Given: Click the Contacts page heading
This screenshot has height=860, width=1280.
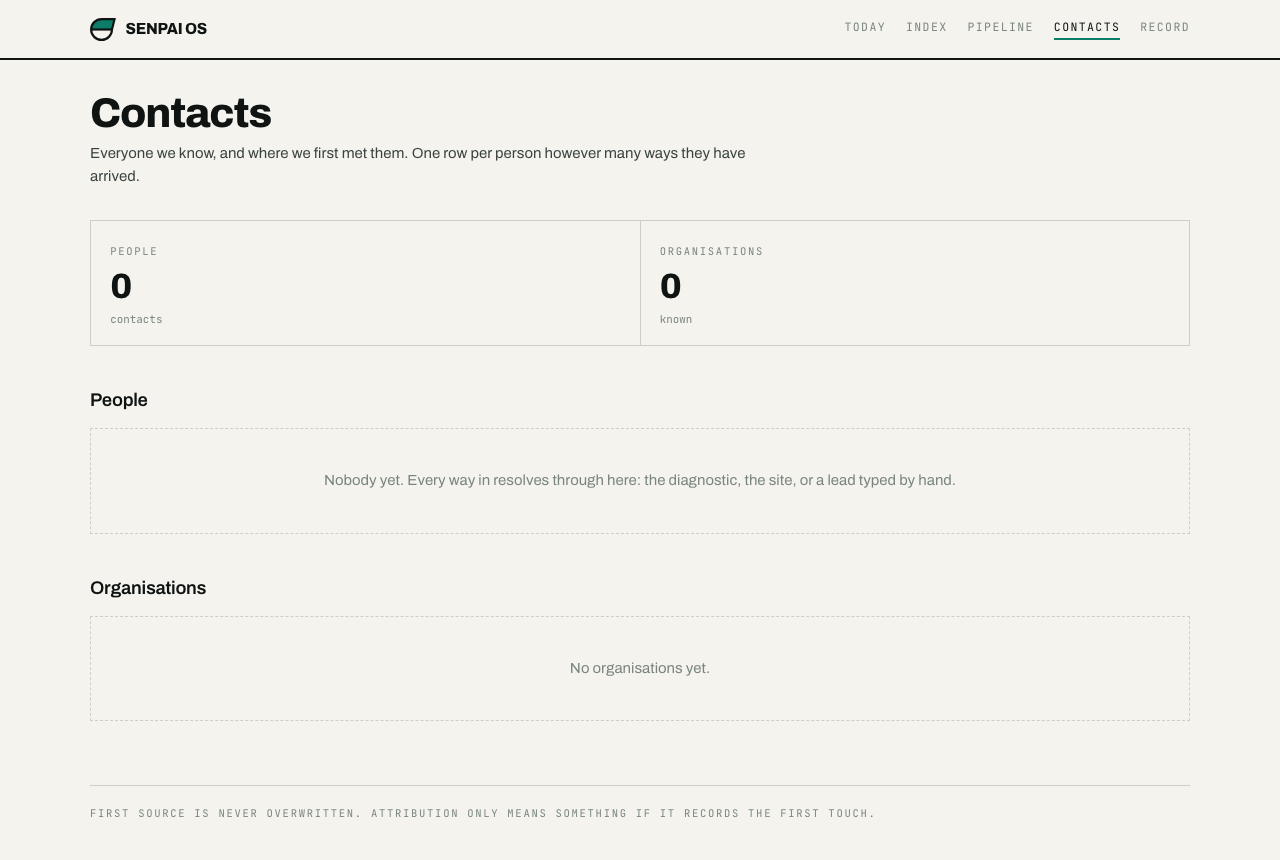Looking at the screenshot, I should click(x=181, y=113).
